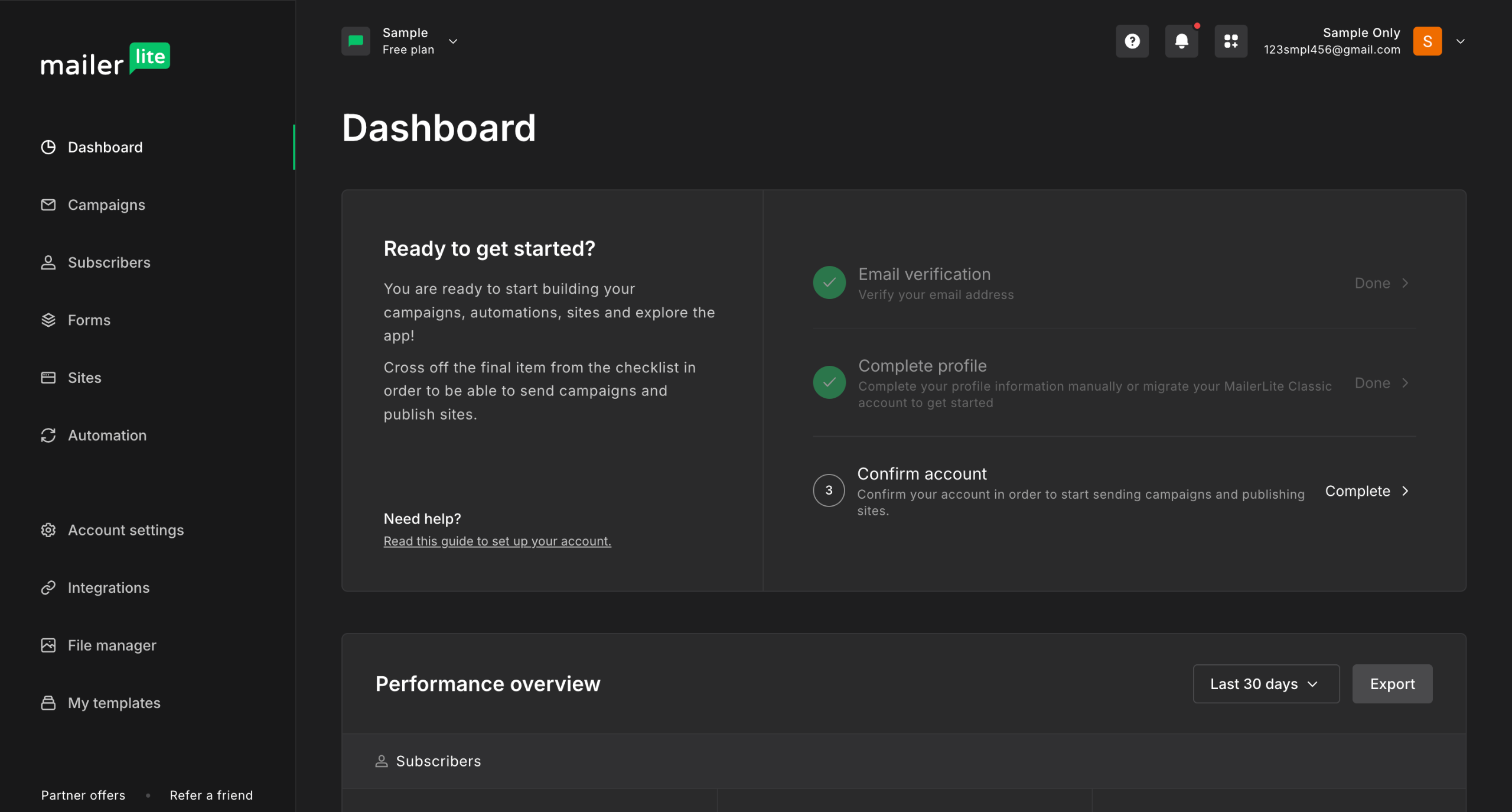The width and height of the screenshot is (1512, 812).
Task: Click the Automation cycle arrows icon
Action: pyautogui.click(x=48, y=436)
